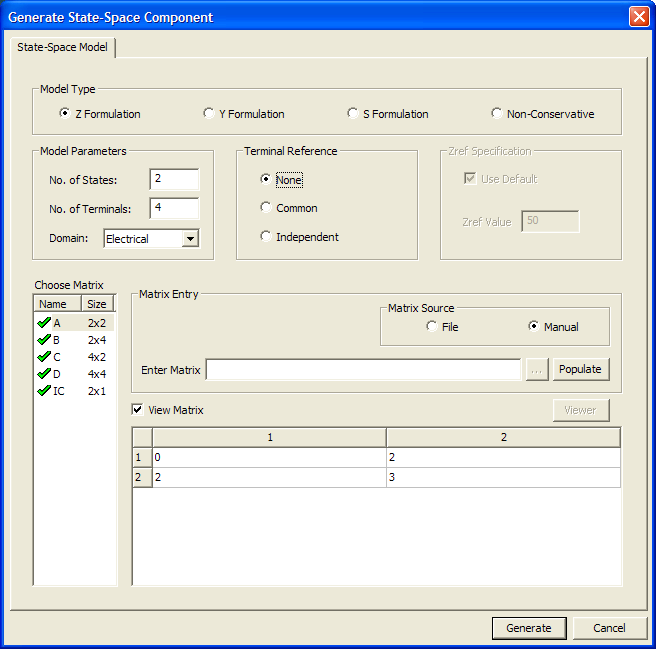Viewport: 656px width, 649px height.
Task: Select matrix C in the matrix list
Action: click(x=58, y=357)
